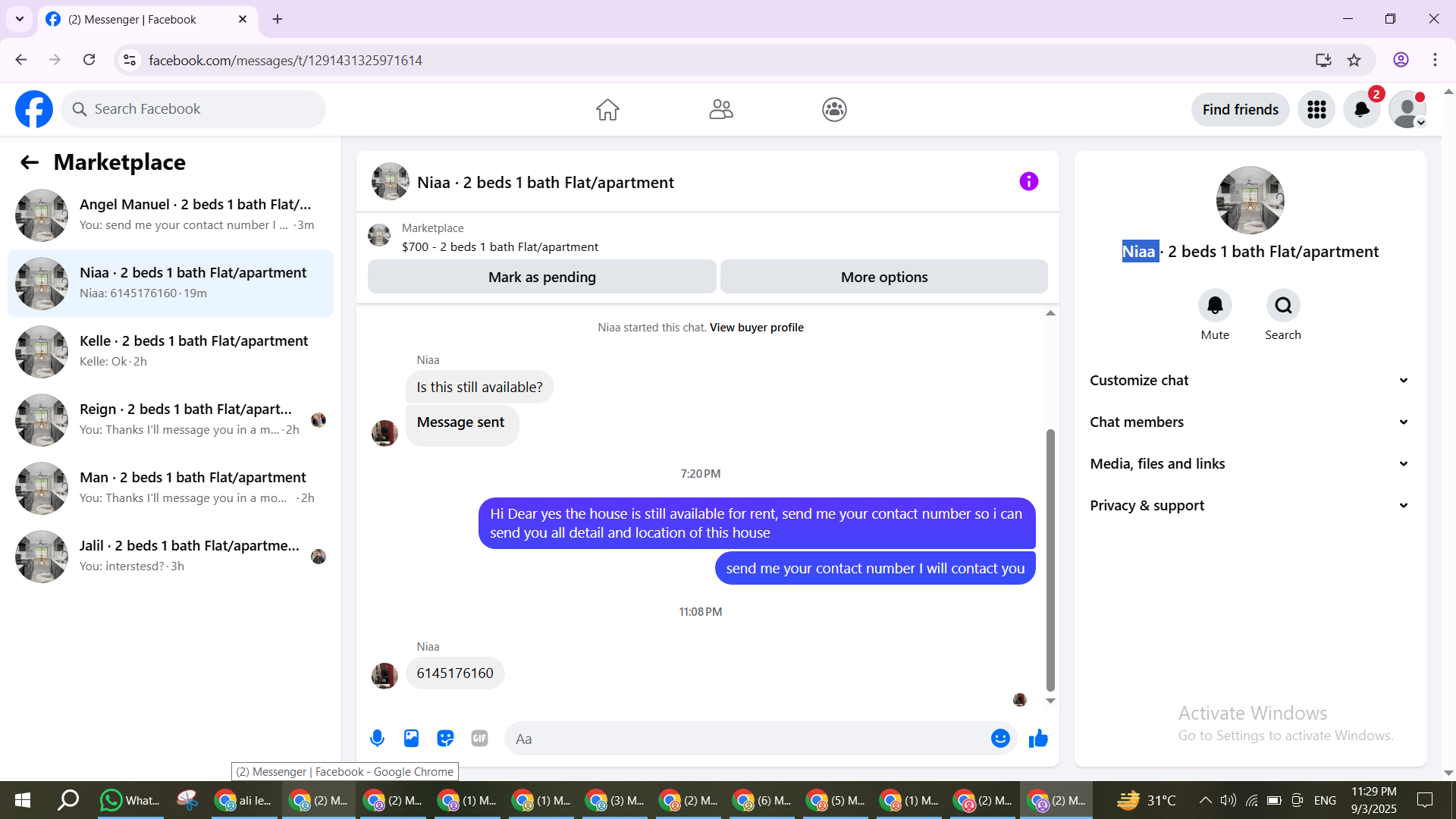Open the Groups icon in top navigation

(x=834, y=109)
